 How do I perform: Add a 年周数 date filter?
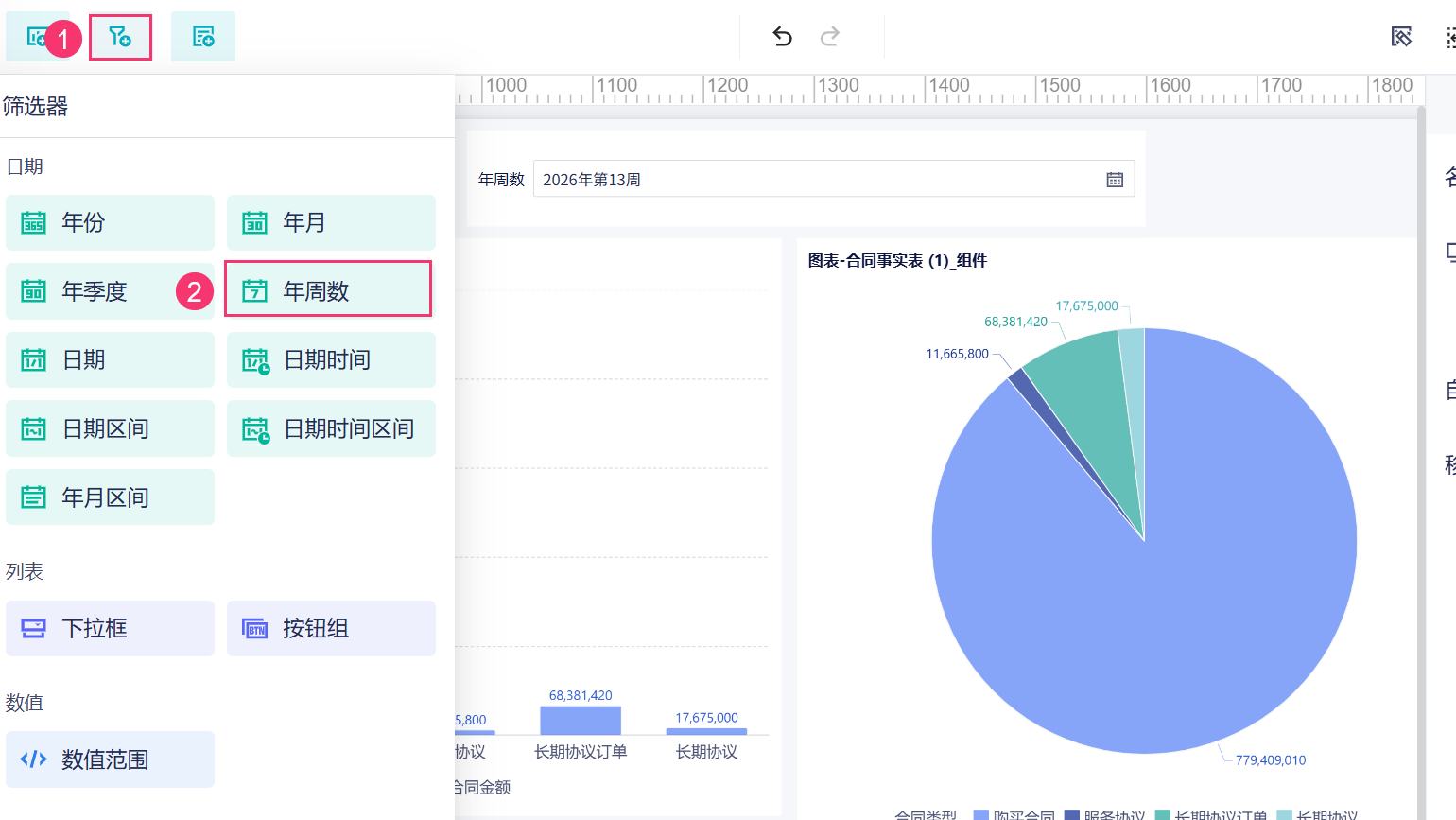coord(328,289)
